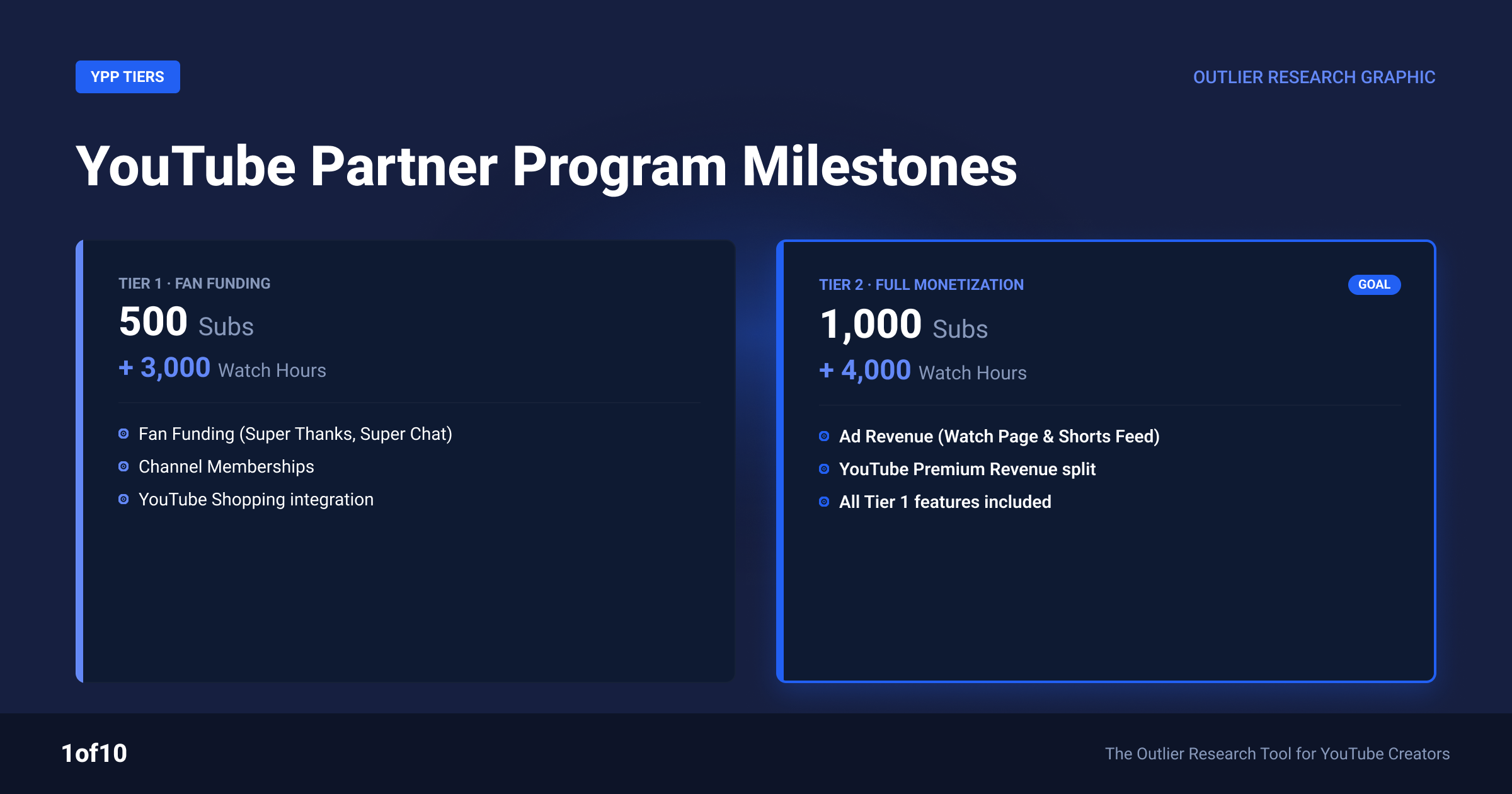Select TIER 1 · FAN FUNDING label
1512x794 pixels.
tap(195, 284)
